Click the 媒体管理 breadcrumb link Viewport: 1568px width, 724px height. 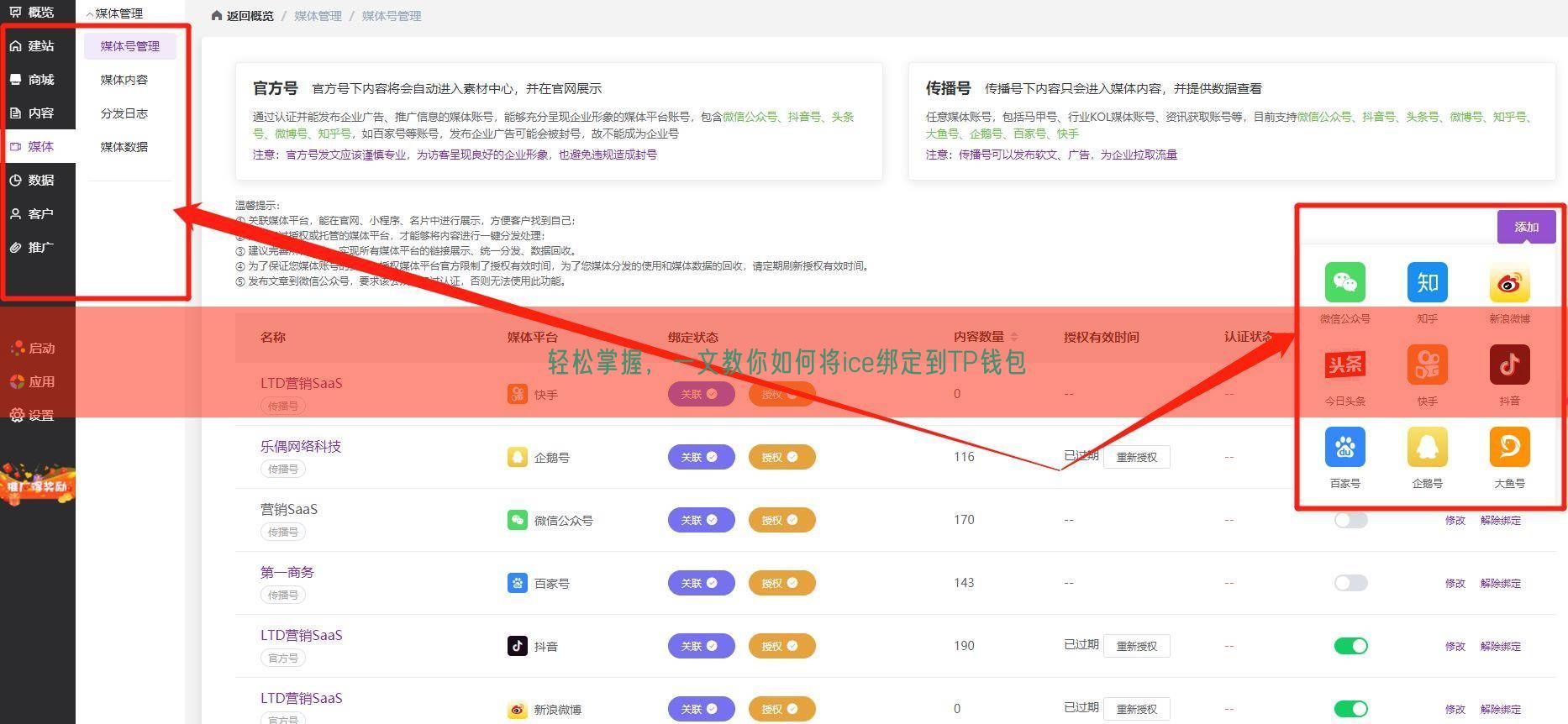click(x=318, y=16)
